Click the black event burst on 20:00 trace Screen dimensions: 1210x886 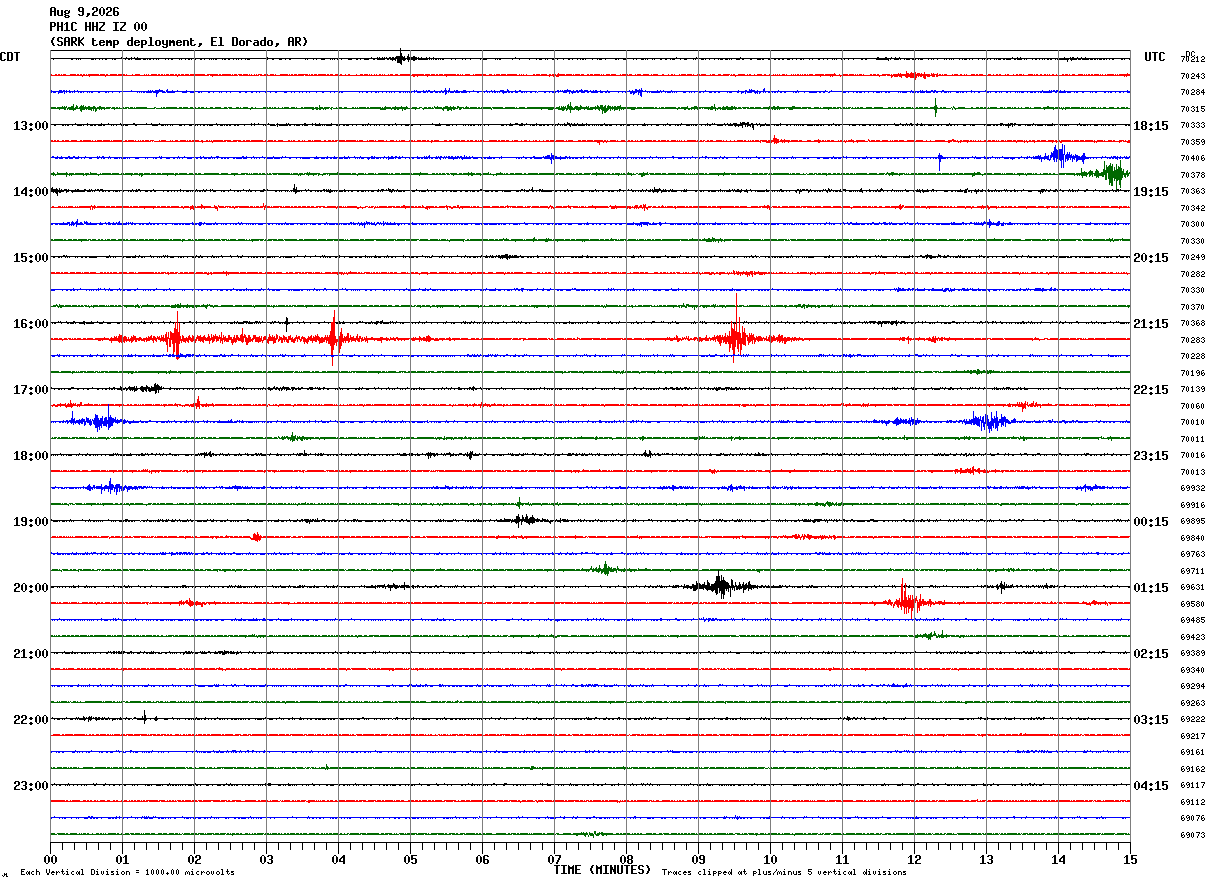[720, 586]
